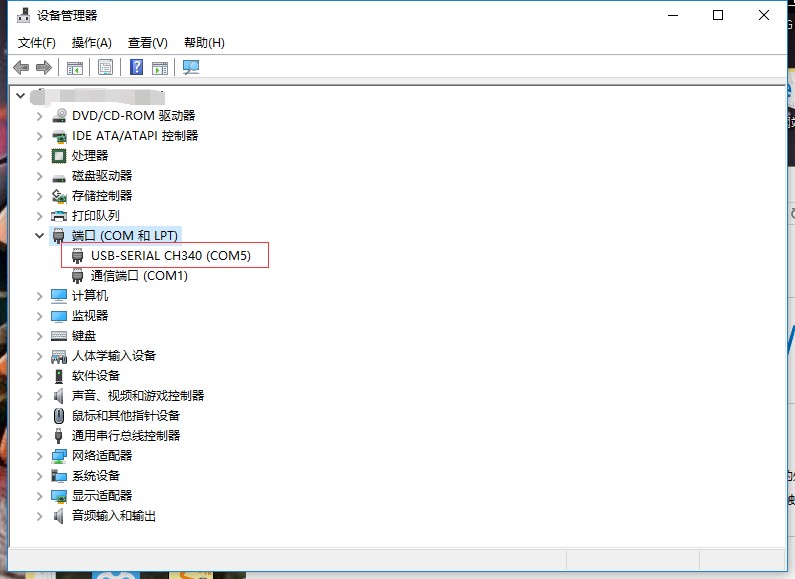Expand IDE ATA/ATAPI 控制器 node
This screenshot has height=579, width=795.
click(40, 136)
